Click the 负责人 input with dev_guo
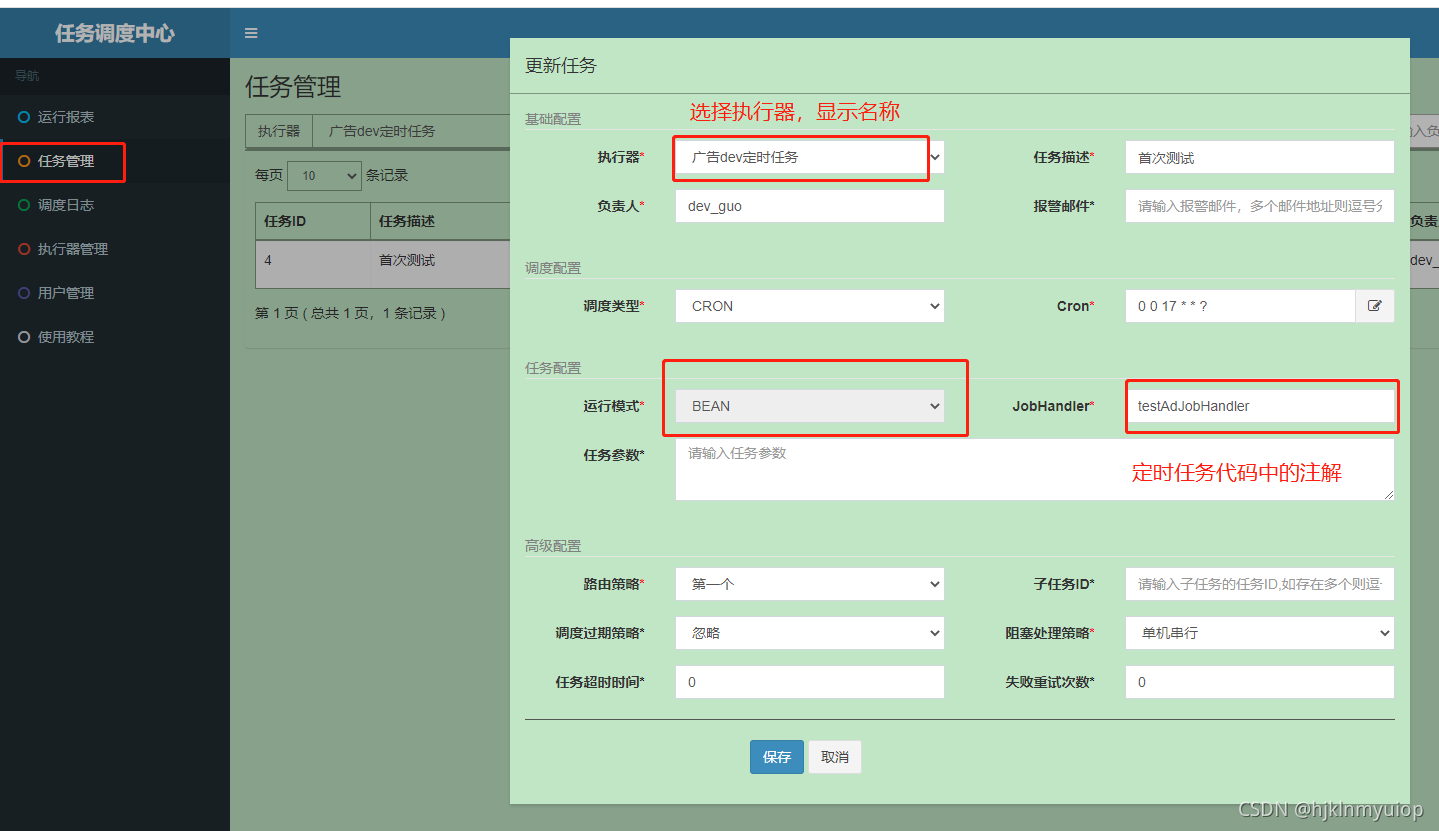The width and height of the screenshot is (1439, 831). [810, 206]
